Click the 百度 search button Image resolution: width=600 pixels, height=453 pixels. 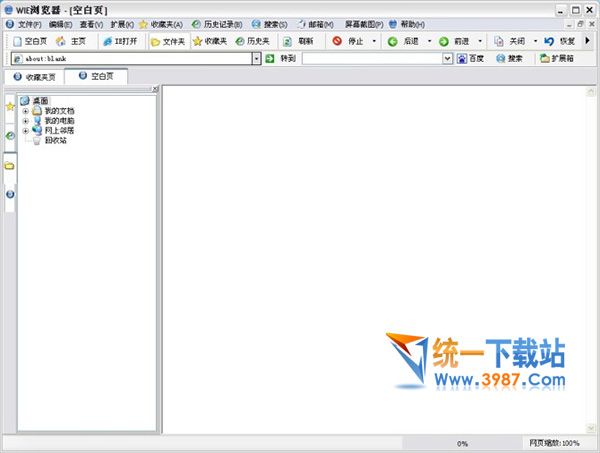coord(470,59)
